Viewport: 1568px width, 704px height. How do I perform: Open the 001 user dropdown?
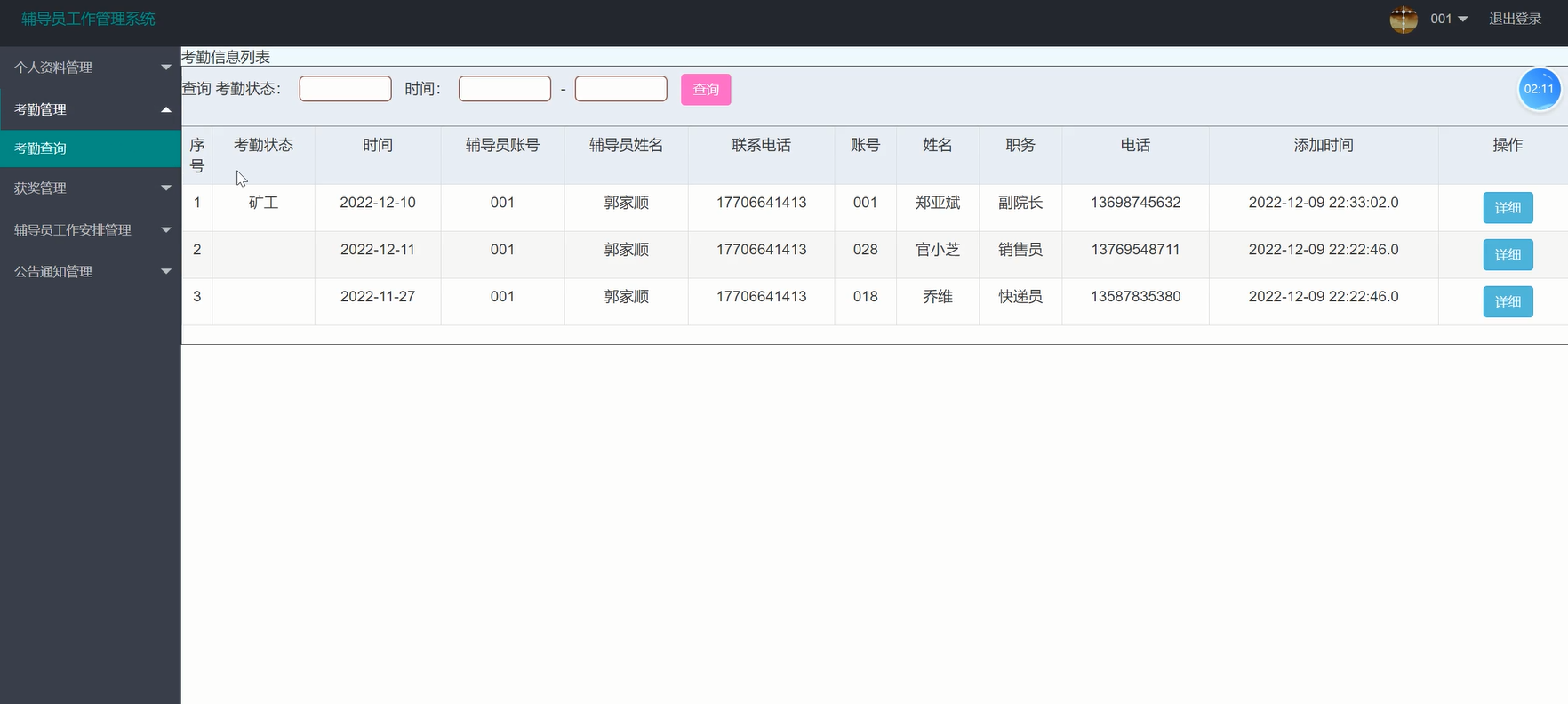pyautogui.click(x=1449, y=19)
